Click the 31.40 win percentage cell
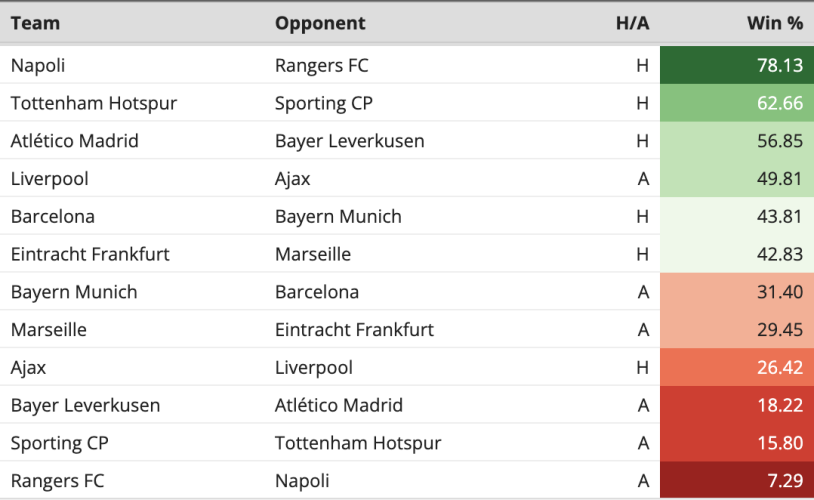Image resolution: width=814 pixels, height=500 pixels. [x=737, y=292]
